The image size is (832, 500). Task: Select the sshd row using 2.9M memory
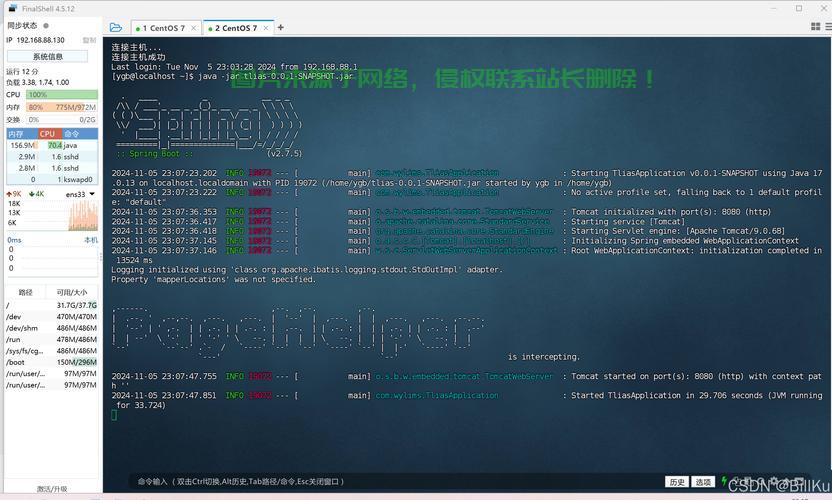coord(52,157)
